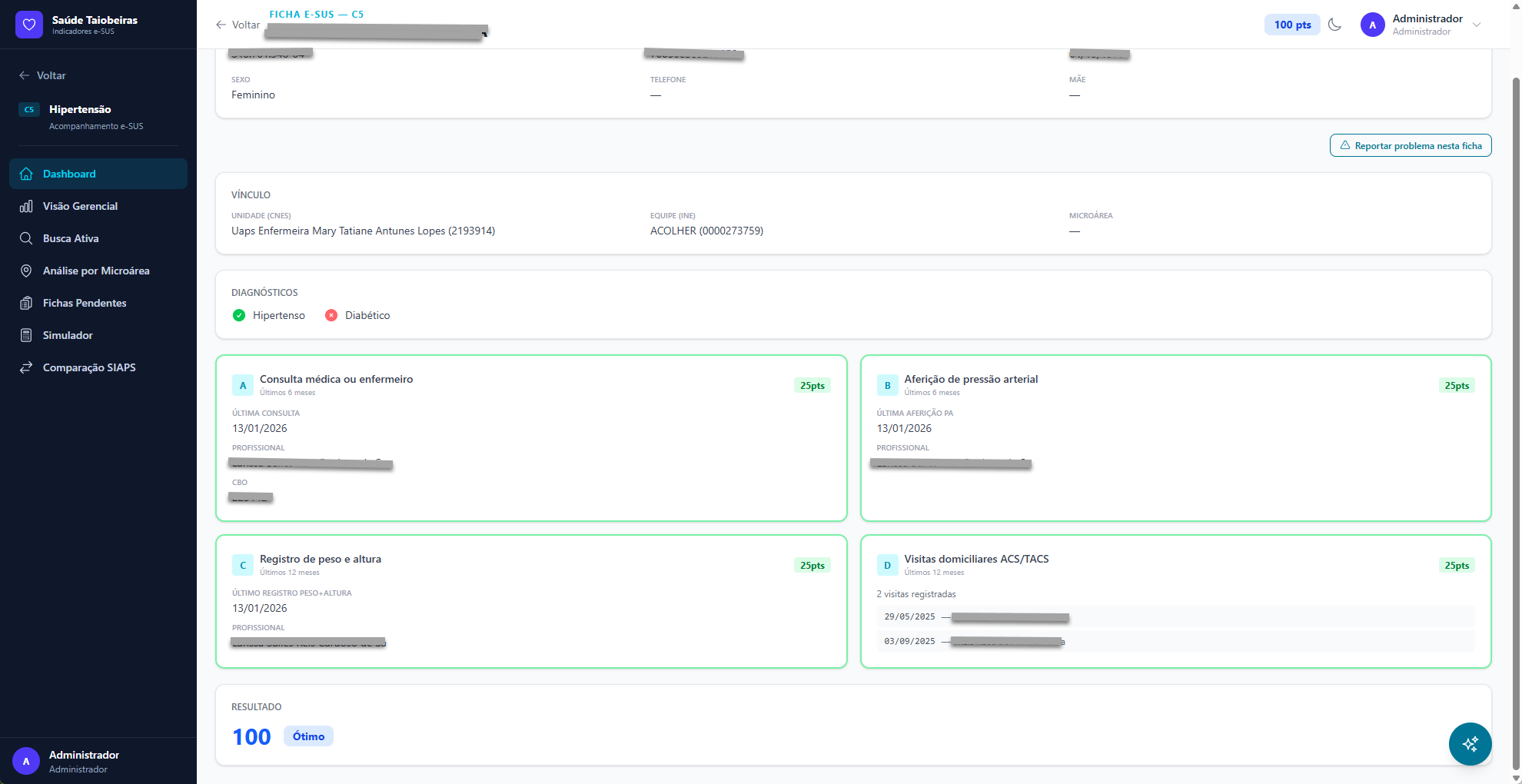This screenshot has height=784, width=1522.
Task: Expand the Administrador account dropdown chevron
Action: [1477, 25]
